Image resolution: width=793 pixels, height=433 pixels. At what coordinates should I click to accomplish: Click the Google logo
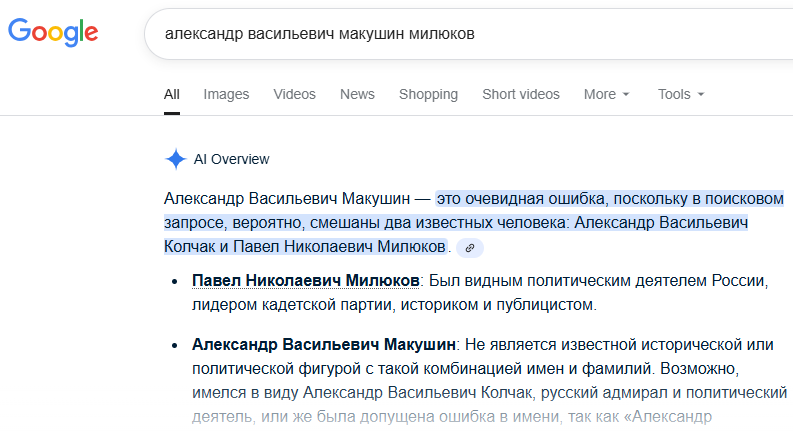[53, 32]
